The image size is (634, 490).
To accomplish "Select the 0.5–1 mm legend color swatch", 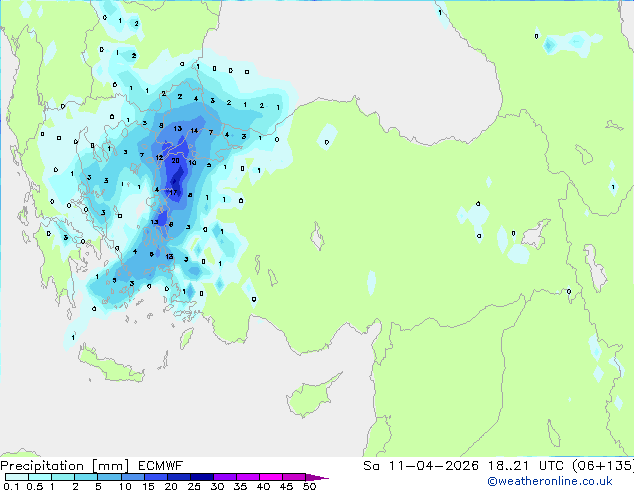I will [40, 477].
